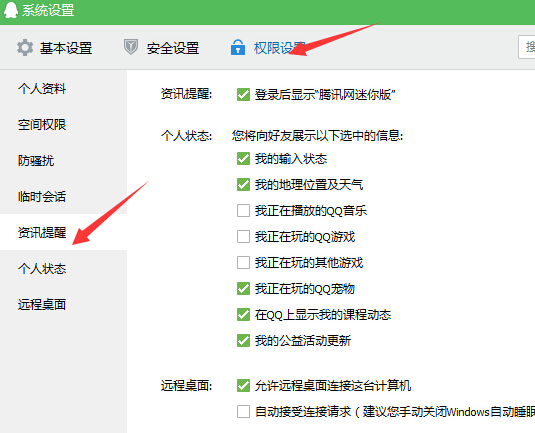Image resolution: width=535 pixels, height=433 pixels.
Task: Uncheck 登录后显示"腾讯网迷你版"
Action: pos(243,95)
